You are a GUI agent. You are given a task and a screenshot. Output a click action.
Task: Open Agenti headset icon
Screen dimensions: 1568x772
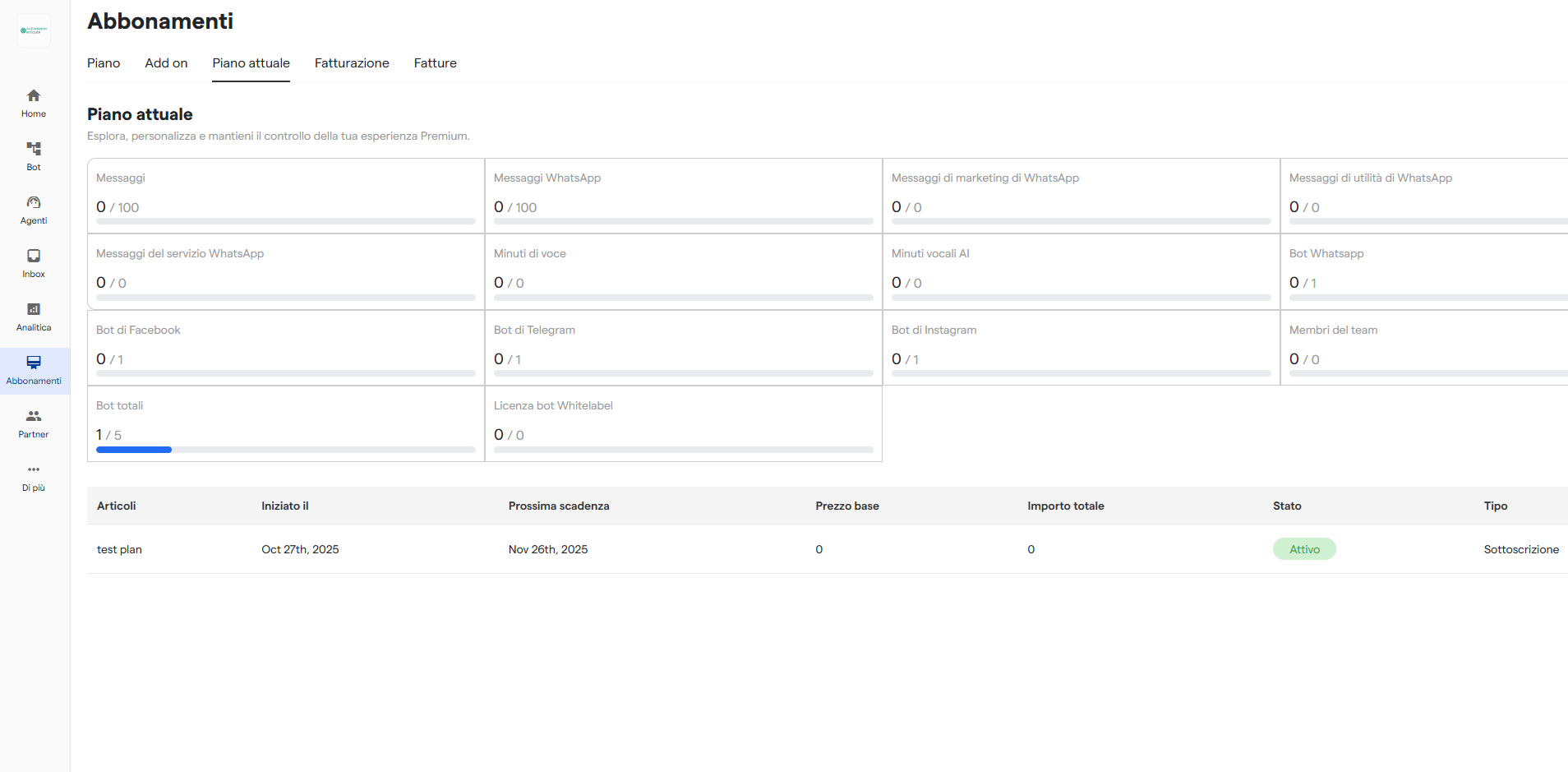coord(34,202)
